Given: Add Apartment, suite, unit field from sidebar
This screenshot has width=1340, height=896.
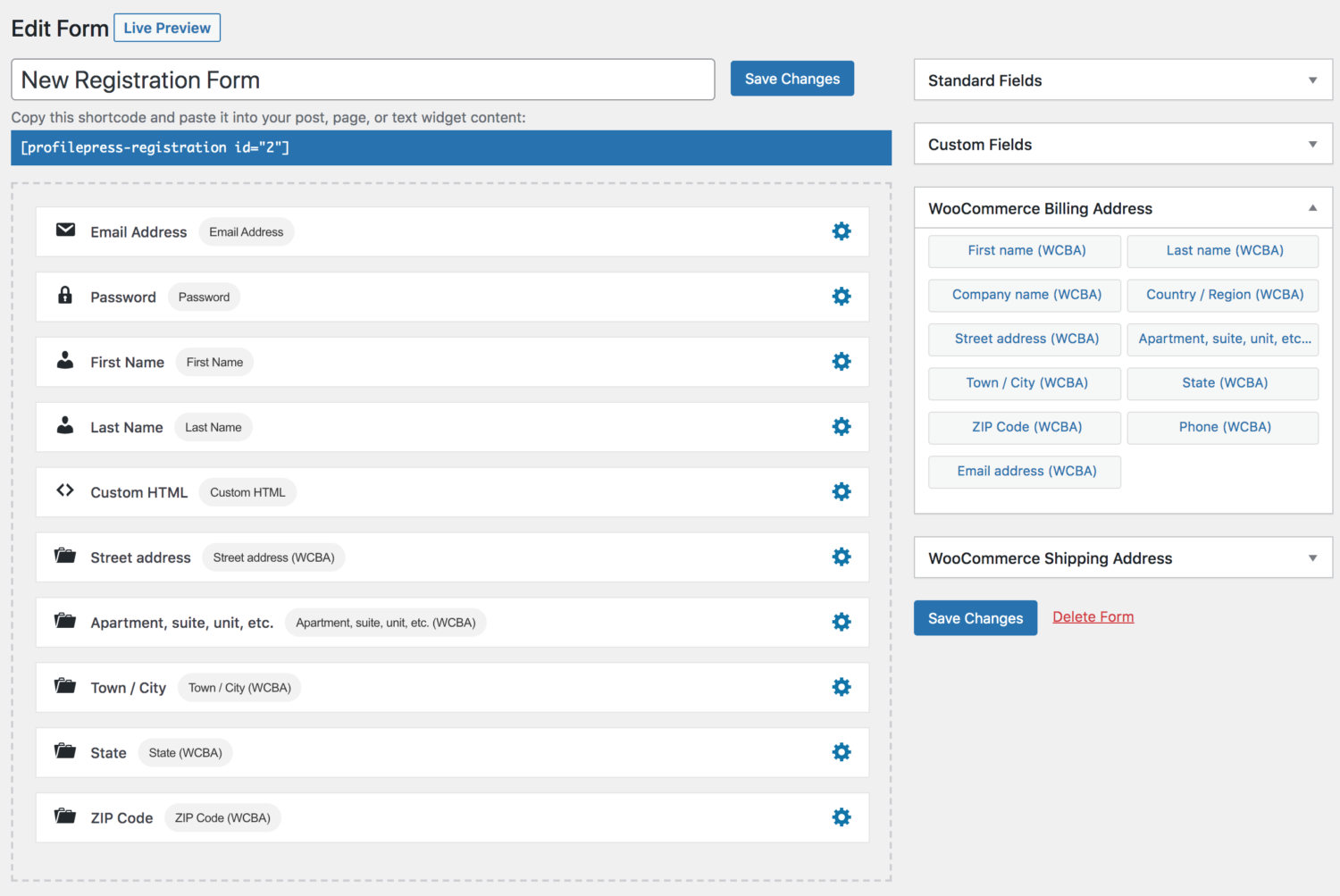Looking at the screenshot, I should pos(1223,339).
